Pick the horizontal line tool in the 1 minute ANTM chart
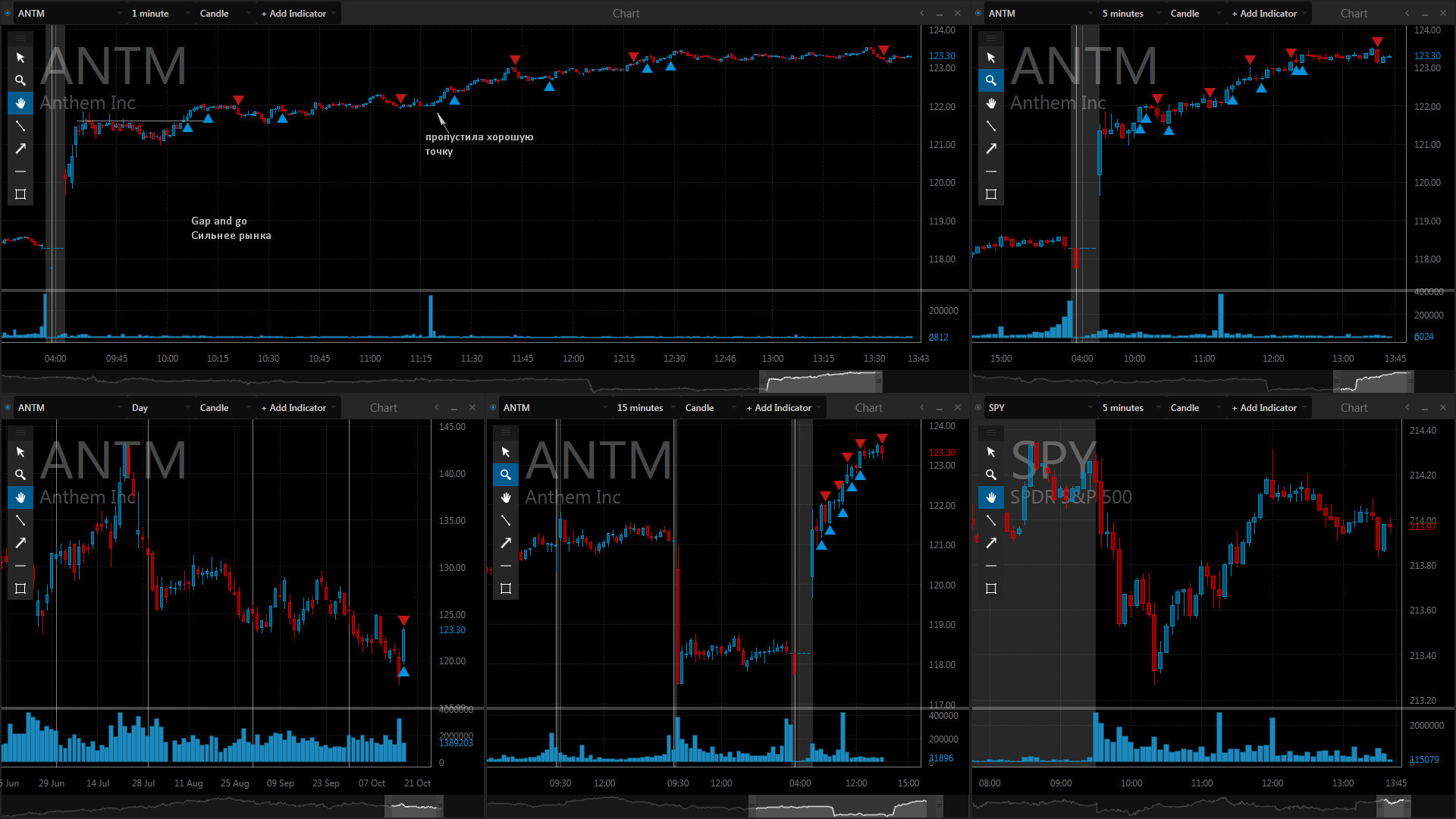The width and height of the screenshot is (1456, 819). 20,171
